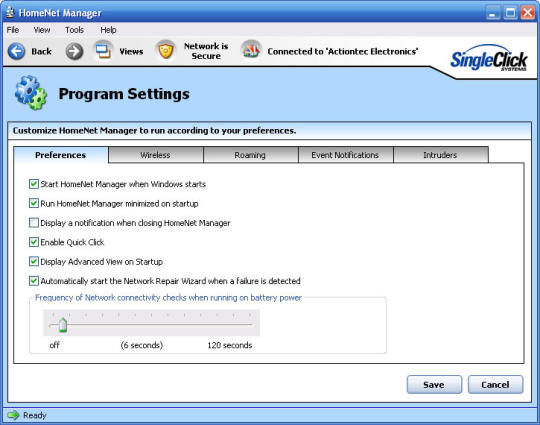
Task: Click the 'off' slider label
Action: coord(54,345)
